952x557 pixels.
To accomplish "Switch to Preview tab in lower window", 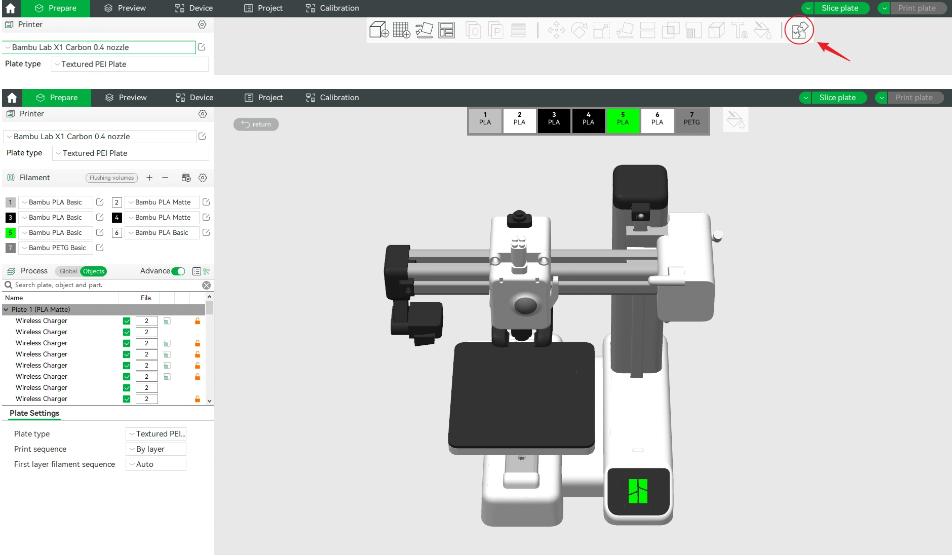I will click(x=126, y=97).
